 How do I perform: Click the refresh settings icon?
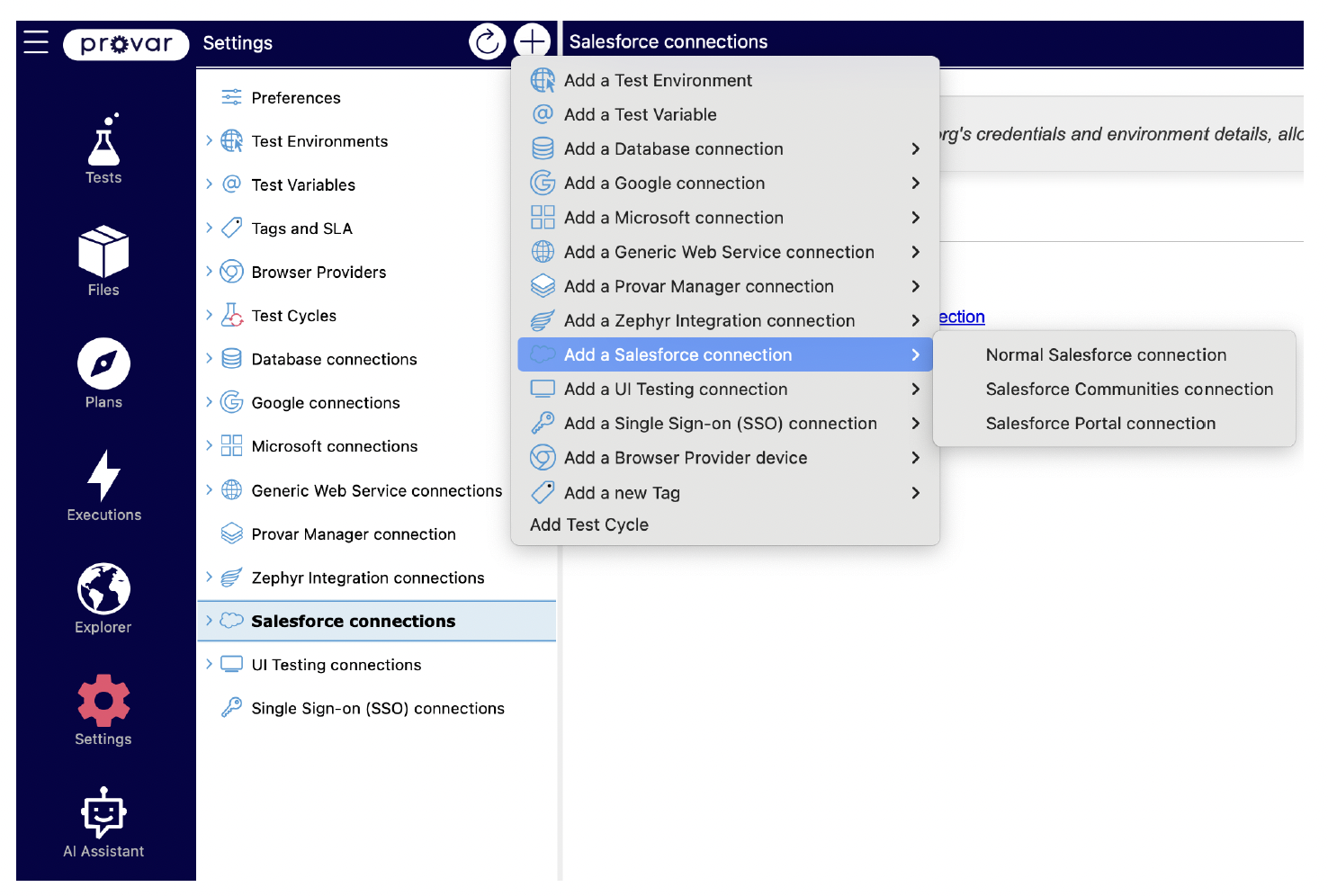pos(488,41)
